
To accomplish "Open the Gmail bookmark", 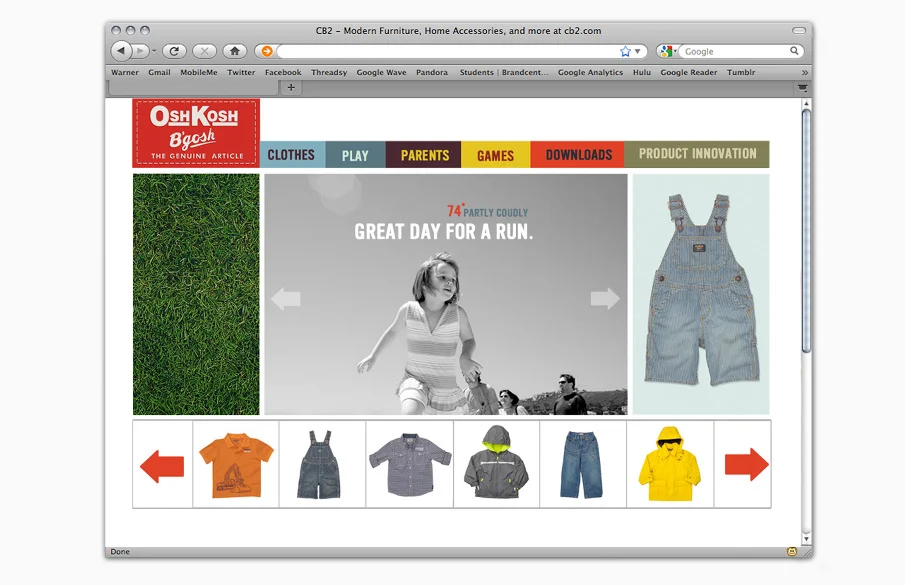I will pos(159,72).
